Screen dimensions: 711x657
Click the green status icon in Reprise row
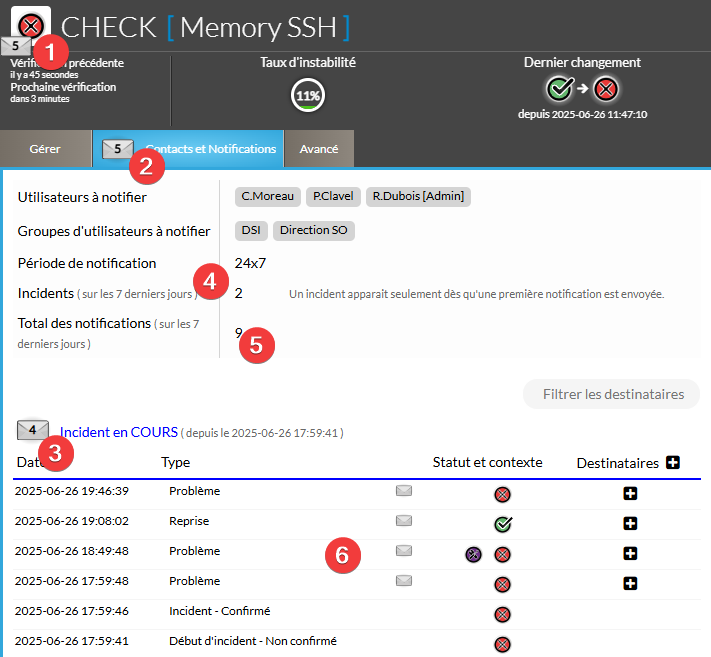[x=503, y=523]
